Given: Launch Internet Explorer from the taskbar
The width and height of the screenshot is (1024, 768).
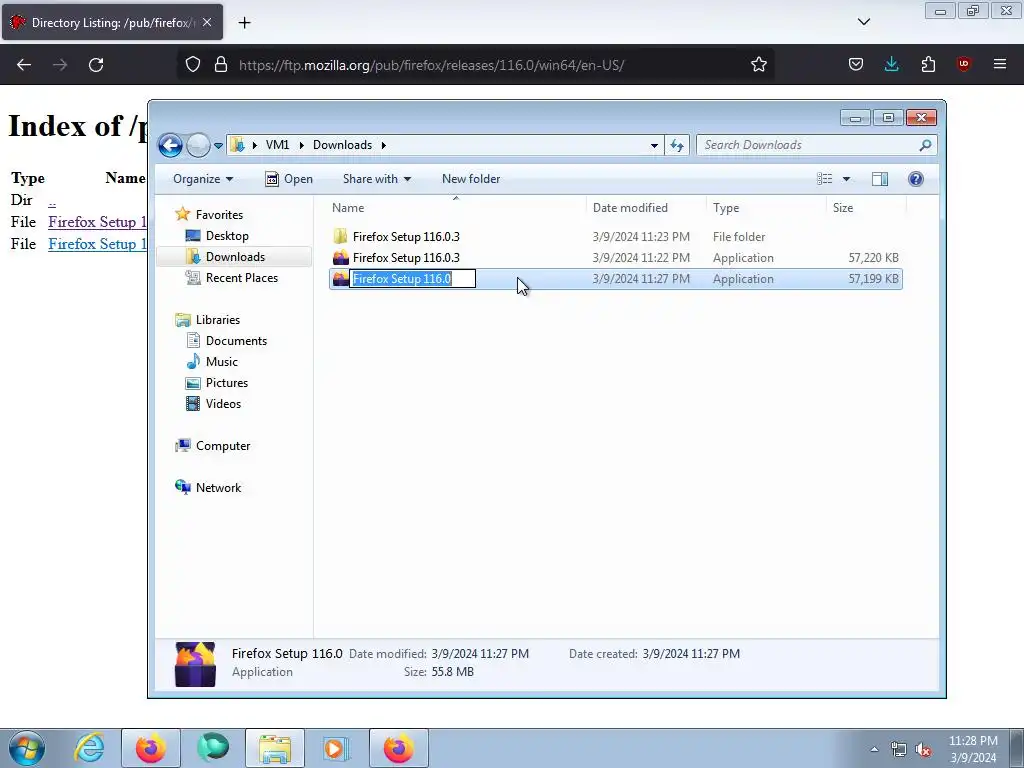Looking at the screenshot, I should coord(89,748).
